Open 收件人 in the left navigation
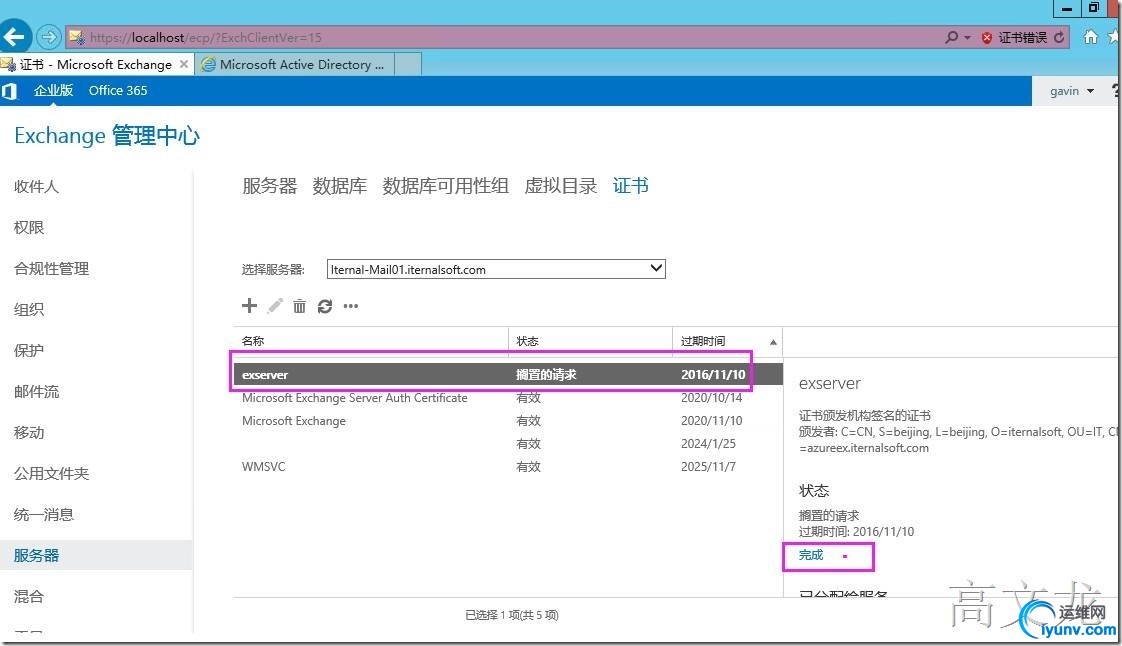This screenshot has width=1122, height=646. (36, 187)
